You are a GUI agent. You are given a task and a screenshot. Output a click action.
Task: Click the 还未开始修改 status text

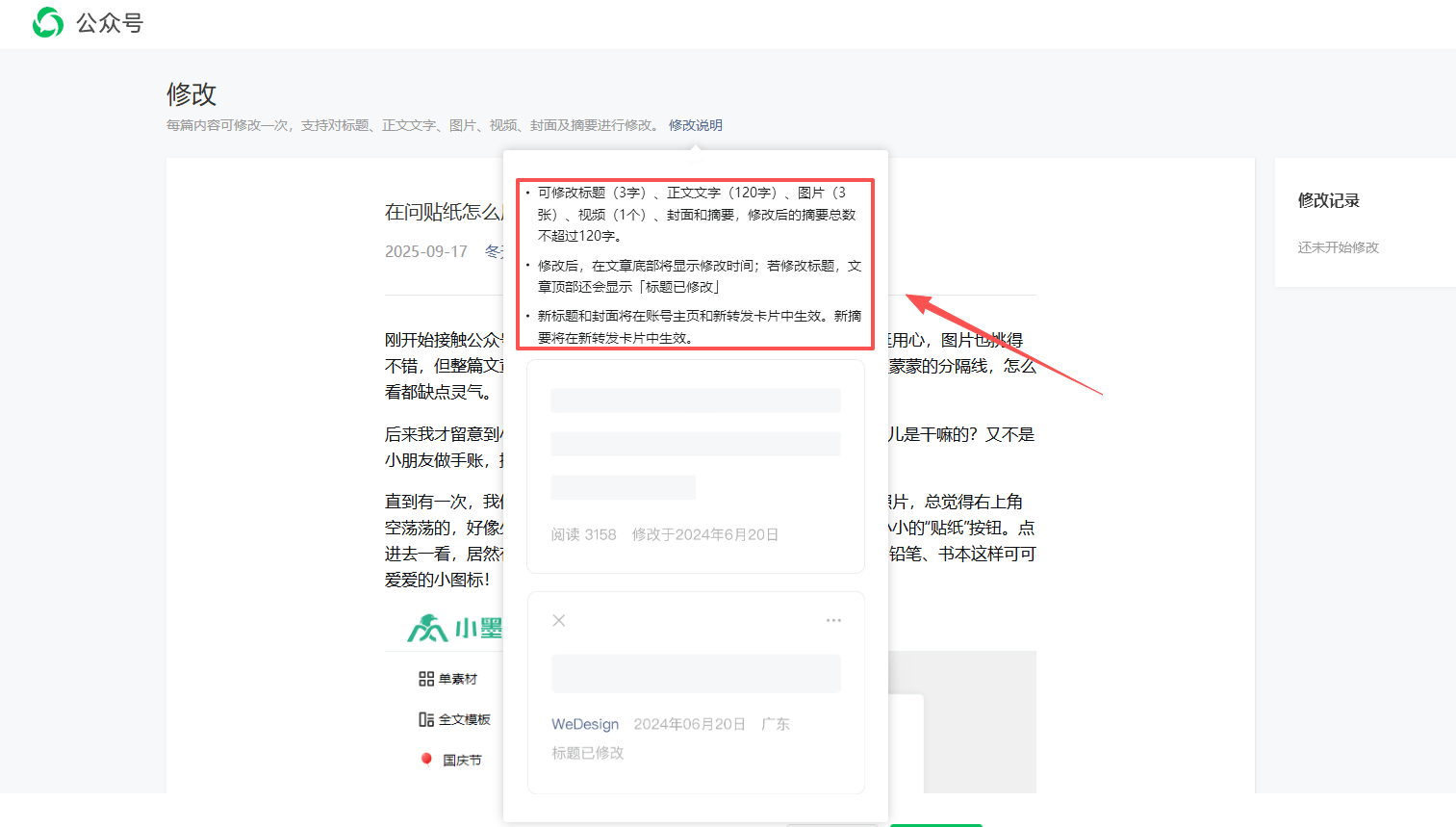(1338, 247)
